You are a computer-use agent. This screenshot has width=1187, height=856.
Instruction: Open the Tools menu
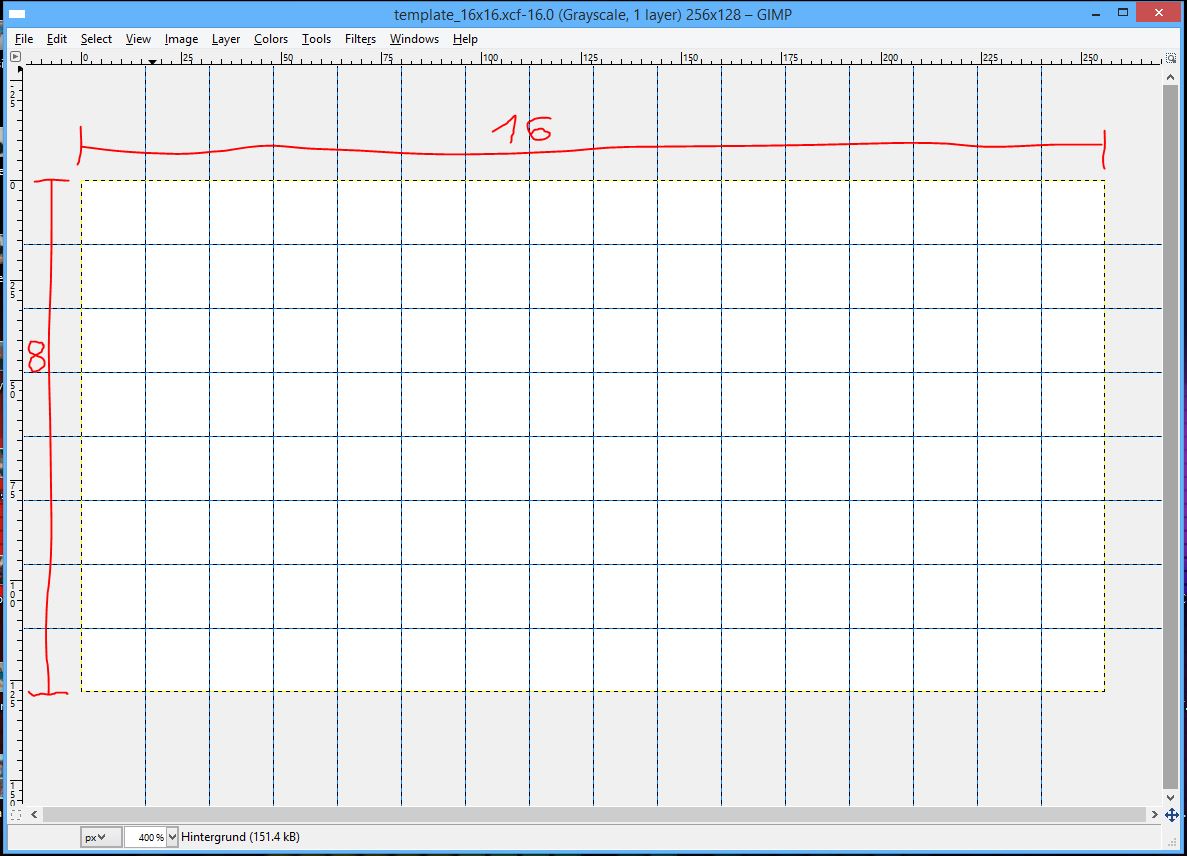click(x=316, y=39)
